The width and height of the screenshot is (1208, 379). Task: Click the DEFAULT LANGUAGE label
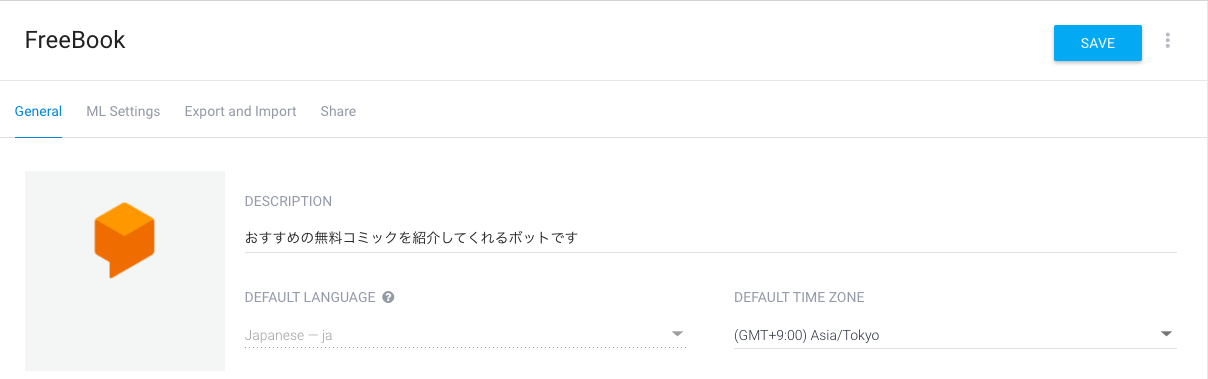click(x=310, y=297)
